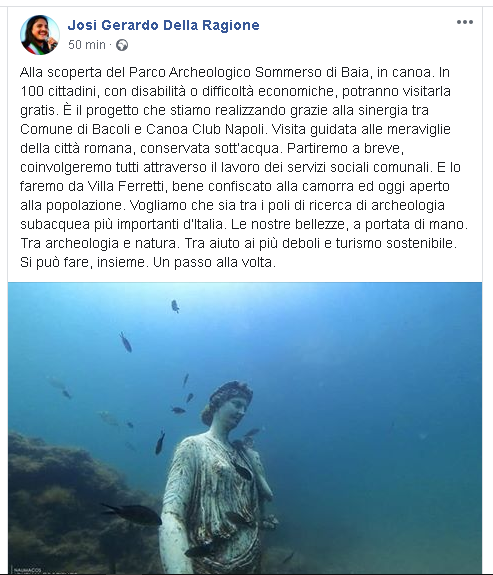The height and width of the screenshot is (575, 493).
Task: Click the "100 cittadini" text in the post
Action: pyautogui.click(x=59, y=91)
